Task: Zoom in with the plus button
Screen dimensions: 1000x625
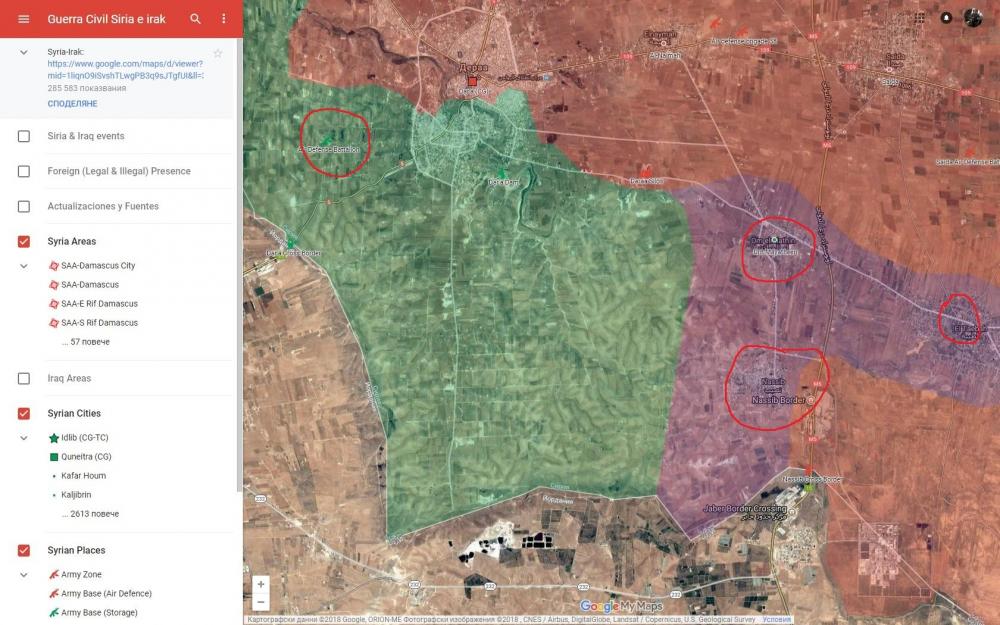Action: pos(261,584)
